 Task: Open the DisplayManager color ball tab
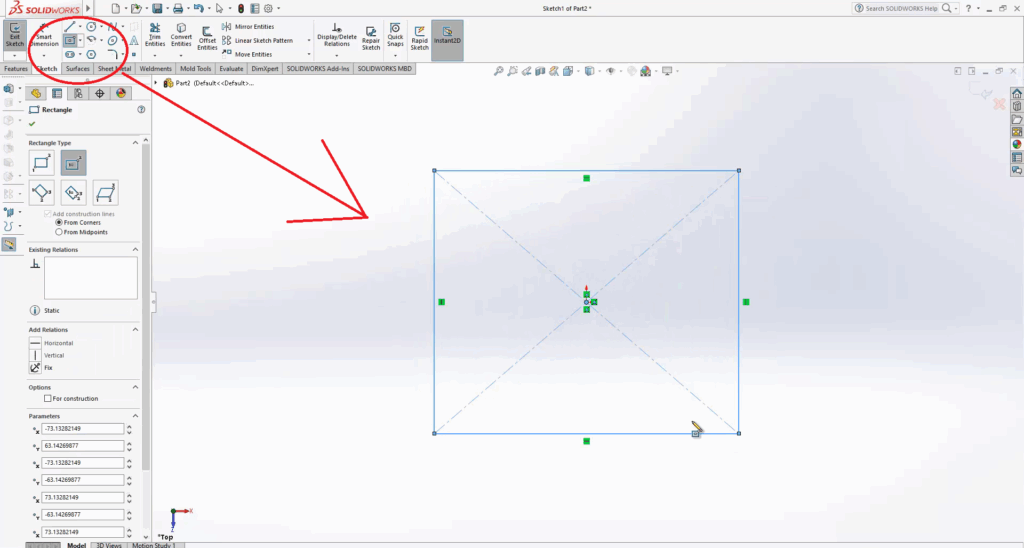(120, 93)
